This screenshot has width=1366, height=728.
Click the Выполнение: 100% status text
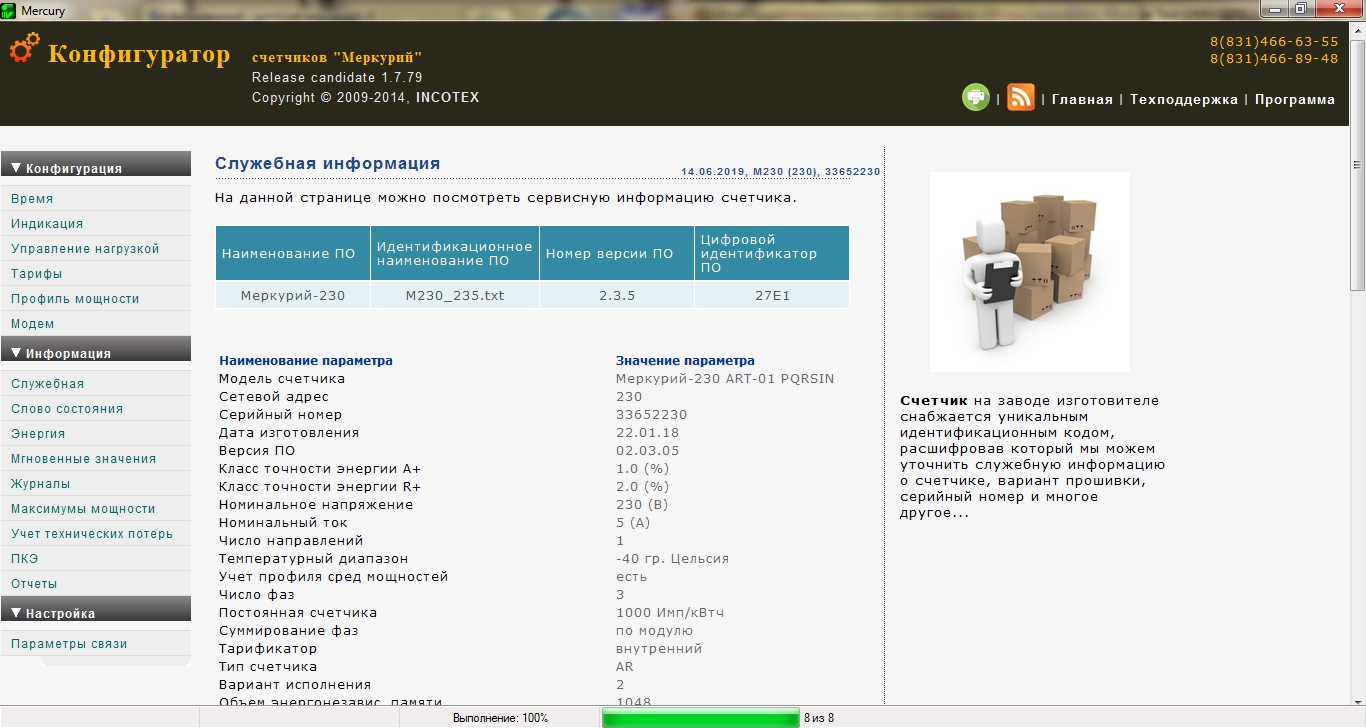click(500, 718)
